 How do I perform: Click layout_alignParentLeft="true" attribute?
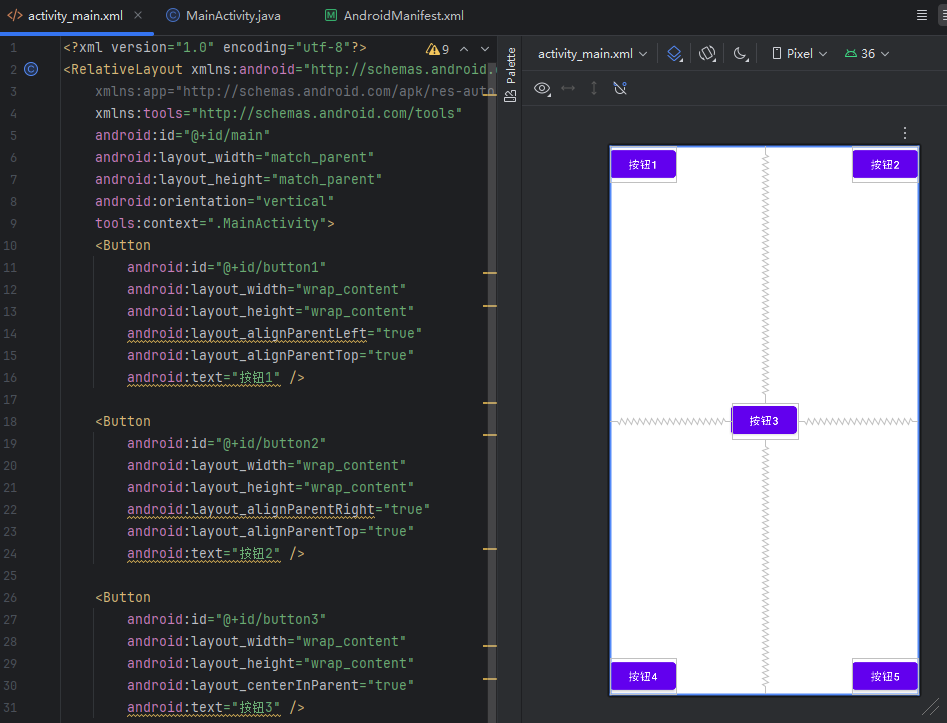coord(274,333)
